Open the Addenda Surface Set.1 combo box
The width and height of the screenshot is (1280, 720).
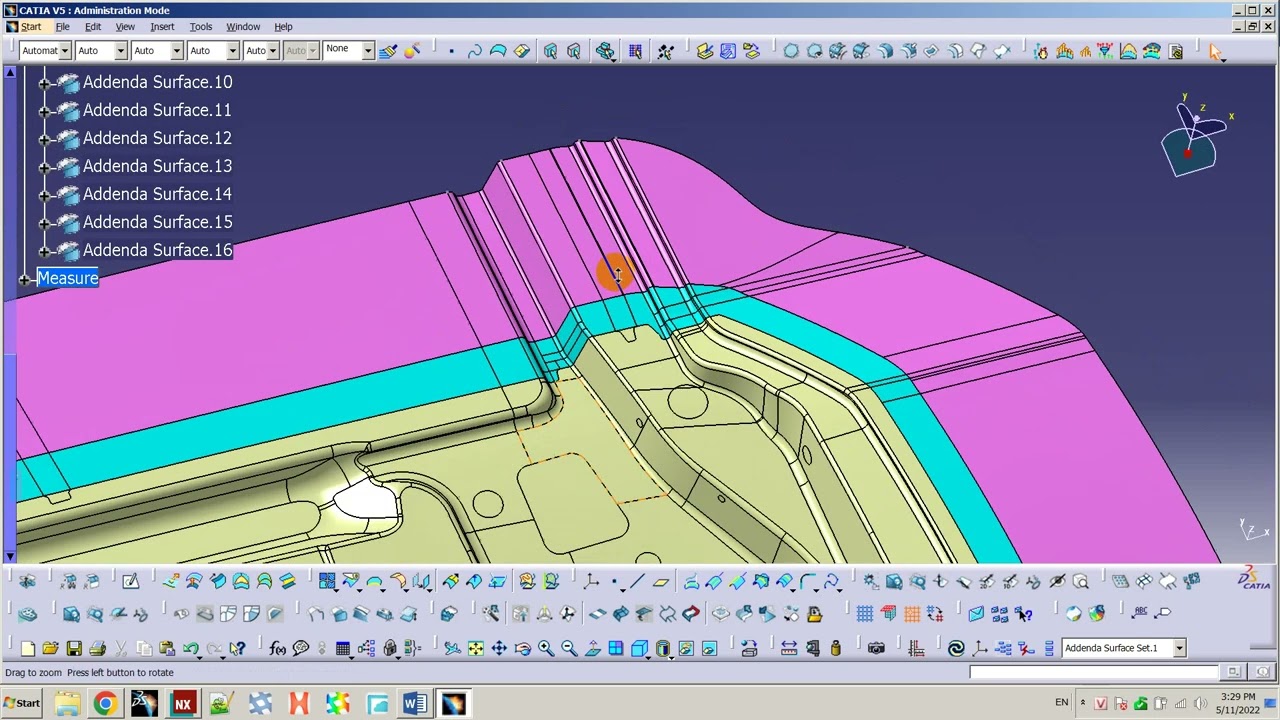[x=1178, y=648]
